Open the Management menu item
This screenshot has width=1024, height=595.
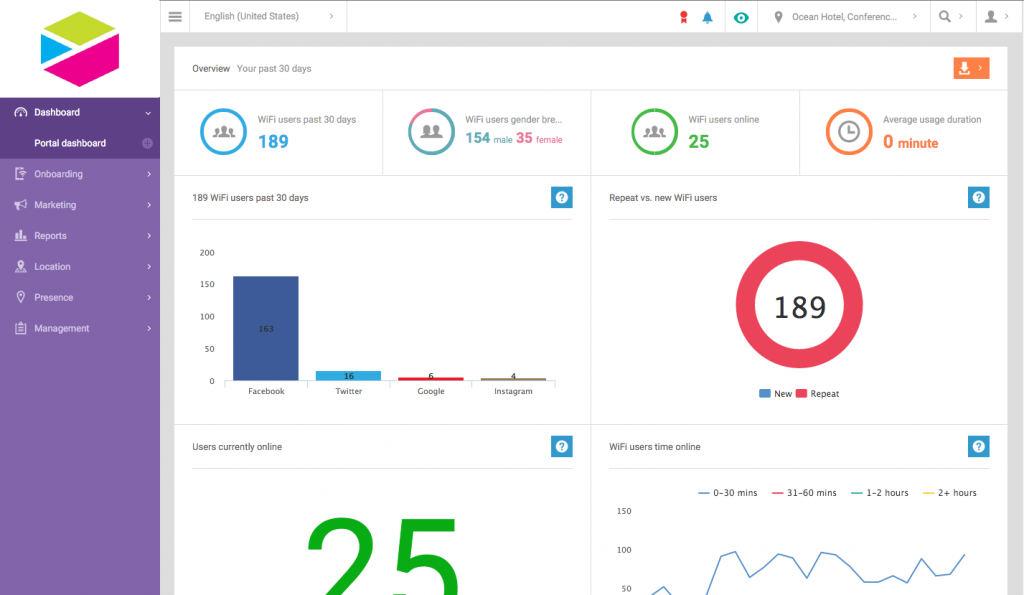(80, 328)
